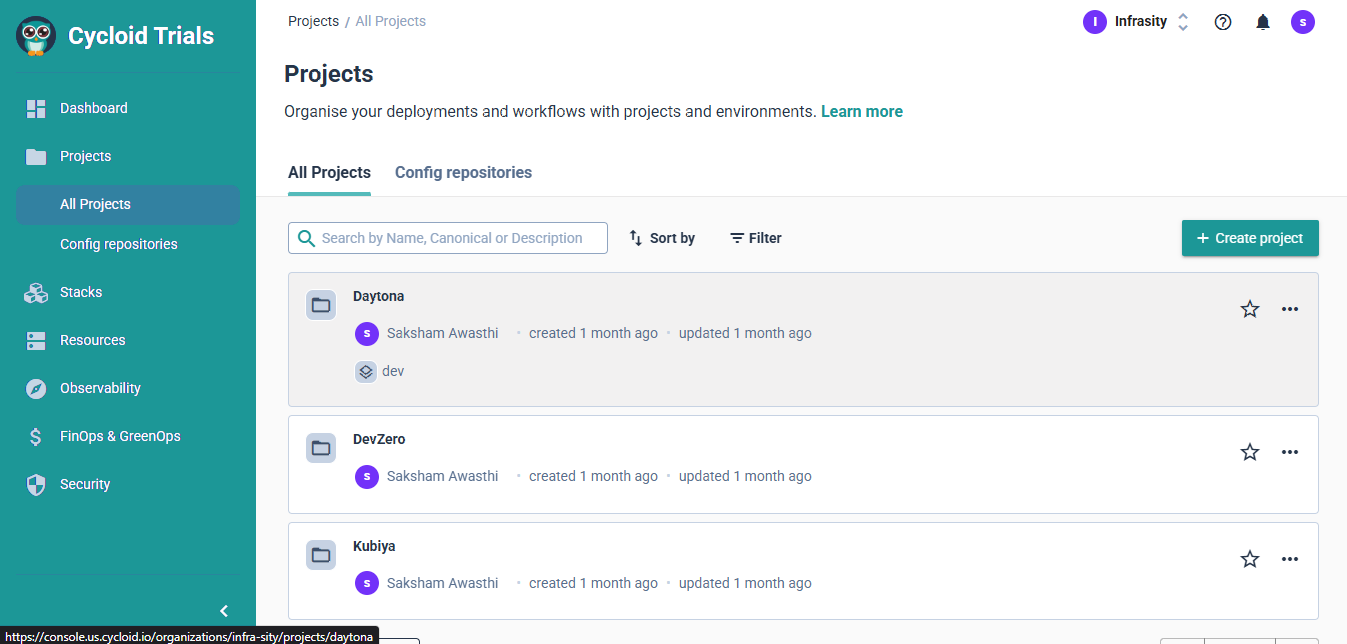The height and width of the screenshot is (644, 1347).
Task: Follow the Learn more link
Action: tap(862, 112)
